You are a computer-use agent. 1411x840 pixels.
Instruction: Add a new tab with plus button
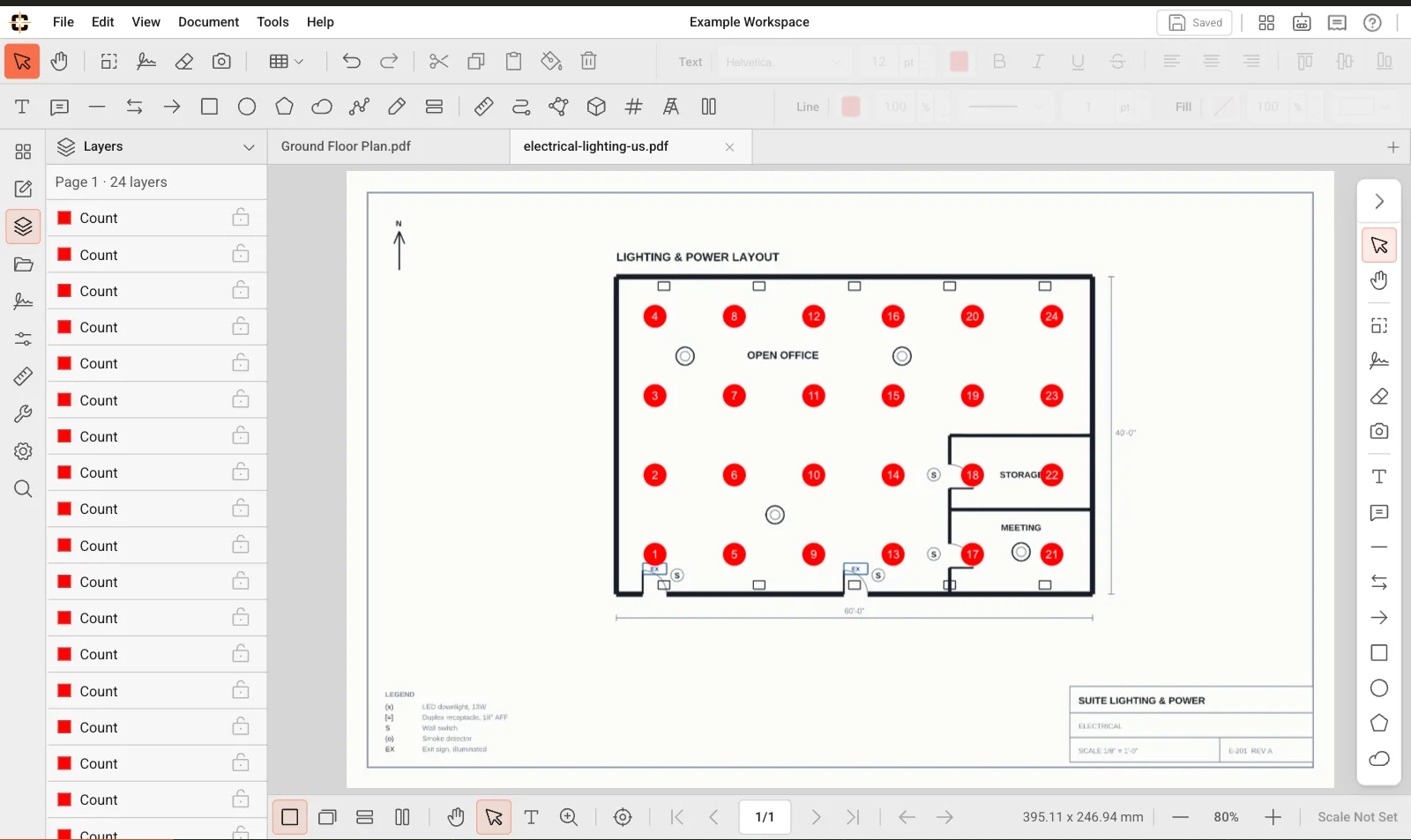tap(1392, 147)
